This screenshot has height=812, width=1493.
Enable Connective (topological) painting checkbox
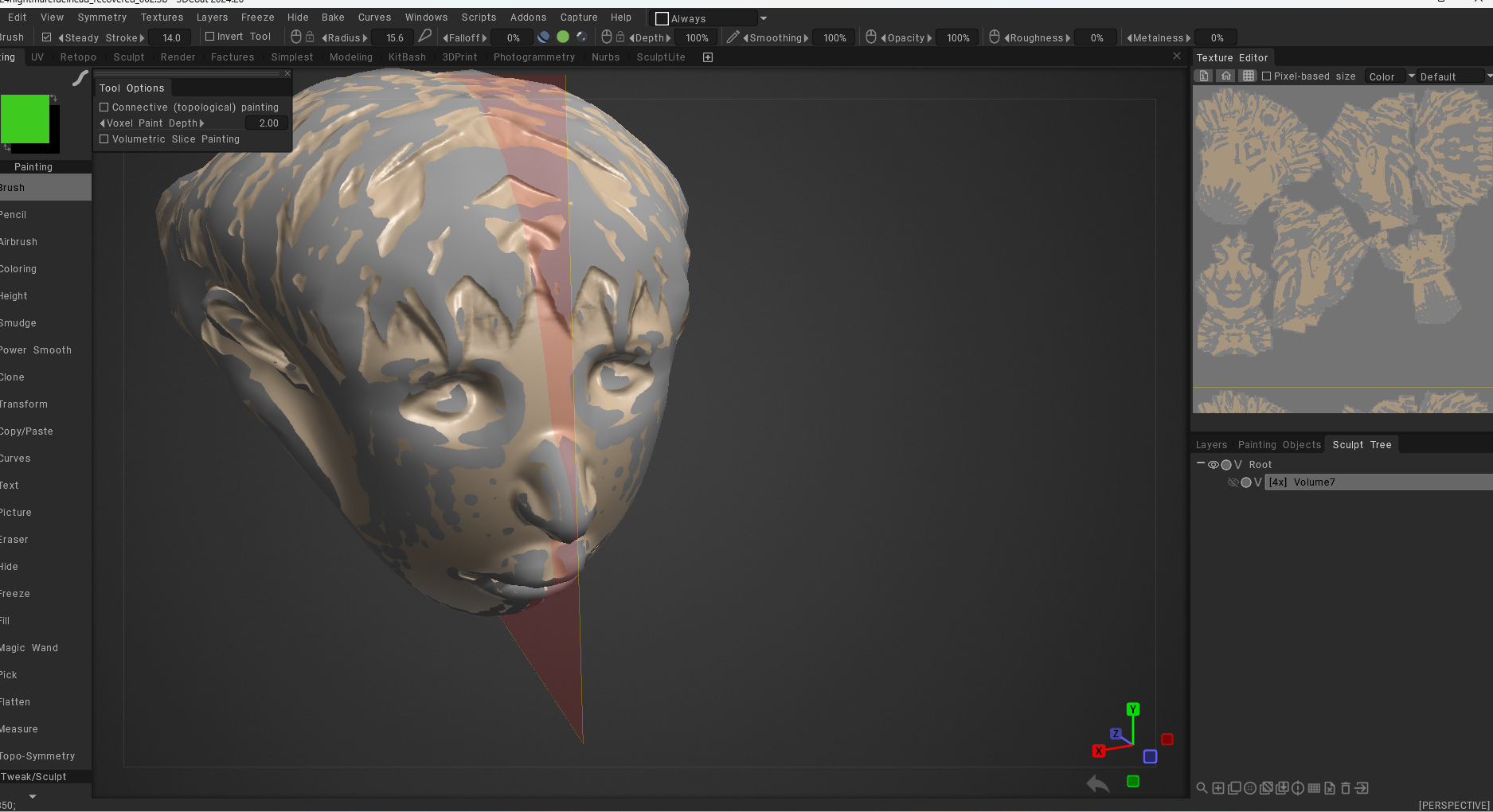point(104,107)
